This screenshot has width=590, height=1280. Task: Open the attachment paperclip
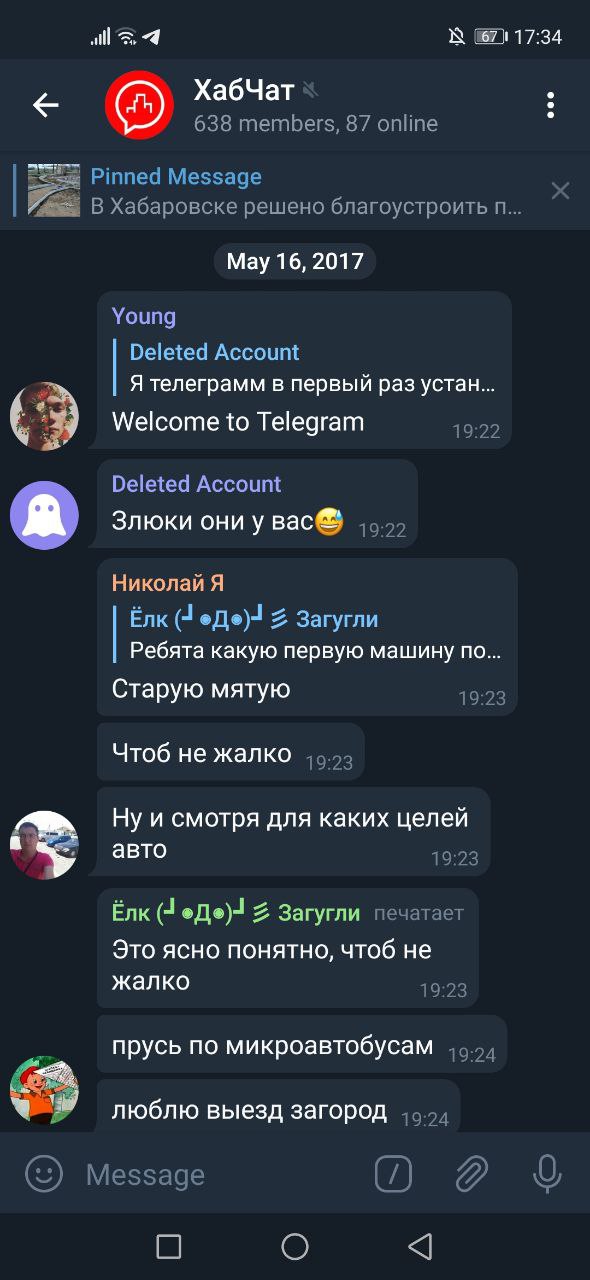pos(471,1173)
